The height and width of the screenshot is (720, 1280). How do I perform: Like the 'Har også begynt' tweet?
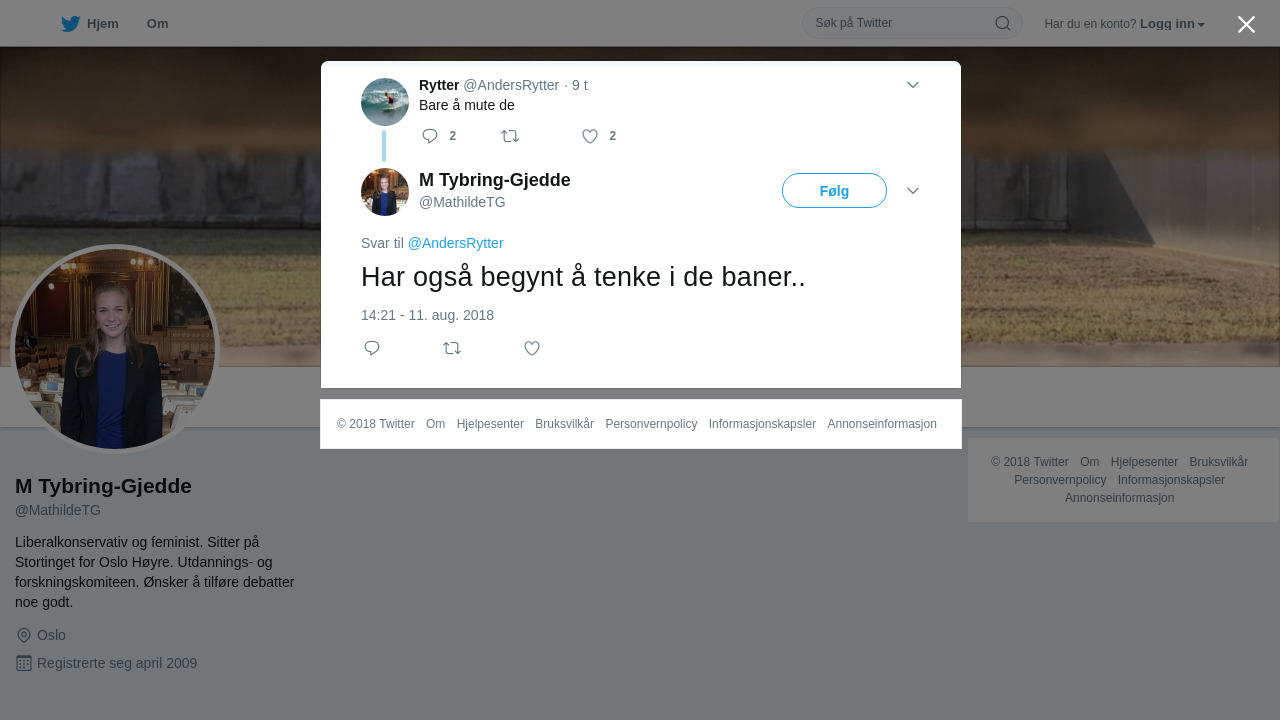(532, 348)
